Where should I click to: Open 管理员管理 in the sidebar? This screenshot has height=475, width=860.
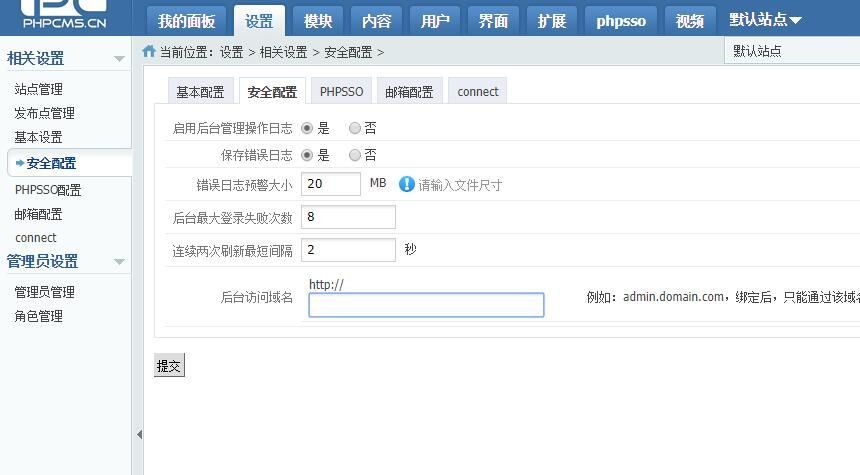coord(44,292)
